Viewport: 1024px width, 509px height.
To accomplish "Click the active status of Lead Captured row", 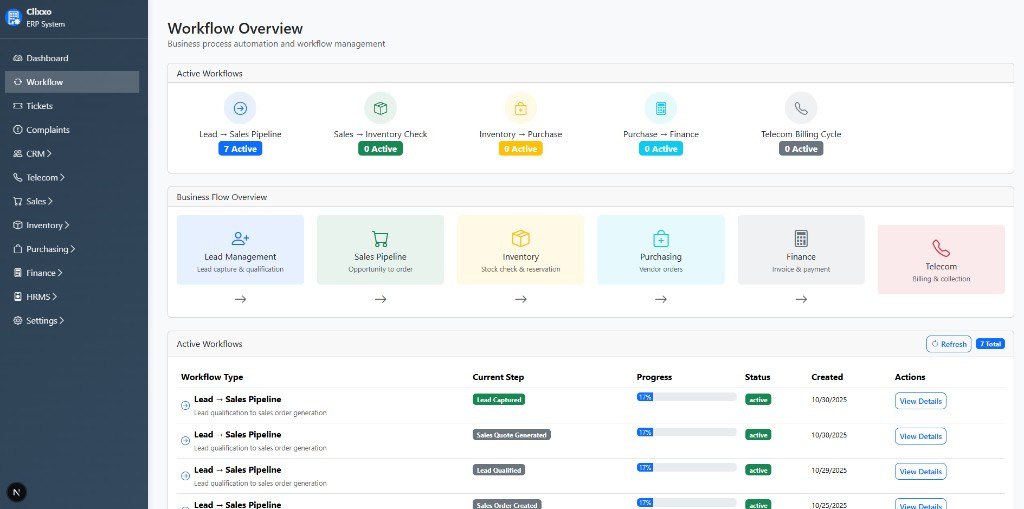I will tap(758, 399).
